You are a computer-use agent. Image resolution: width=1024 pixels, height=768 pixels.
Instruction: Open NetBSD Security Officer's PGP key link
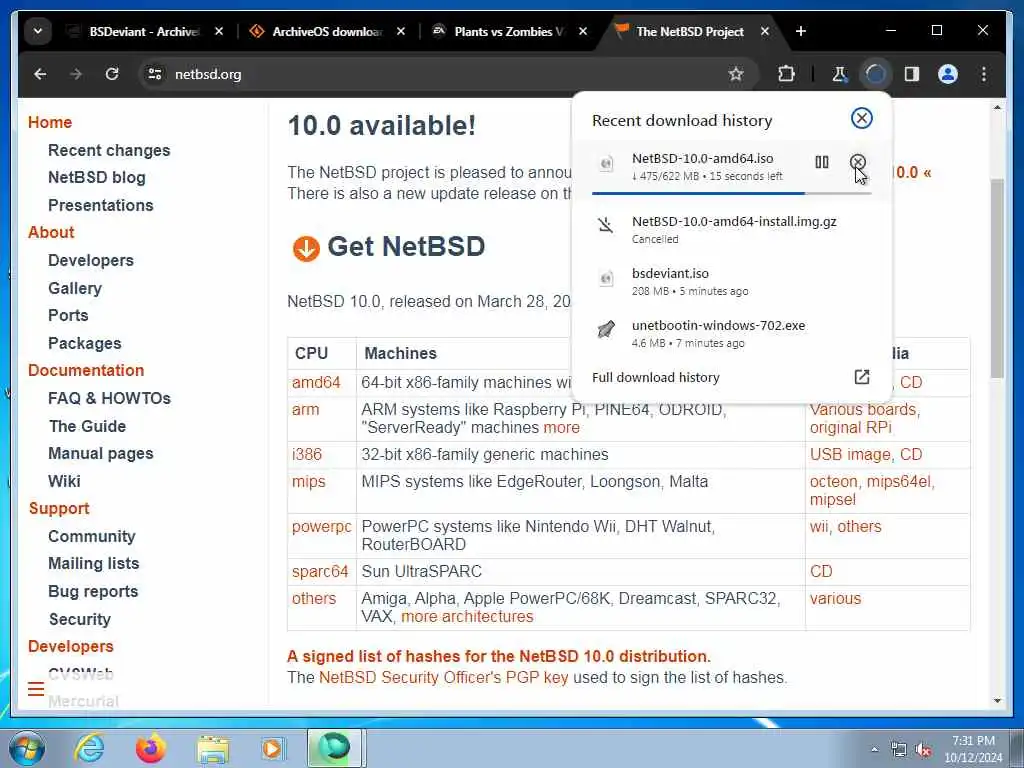coord(443,677)
